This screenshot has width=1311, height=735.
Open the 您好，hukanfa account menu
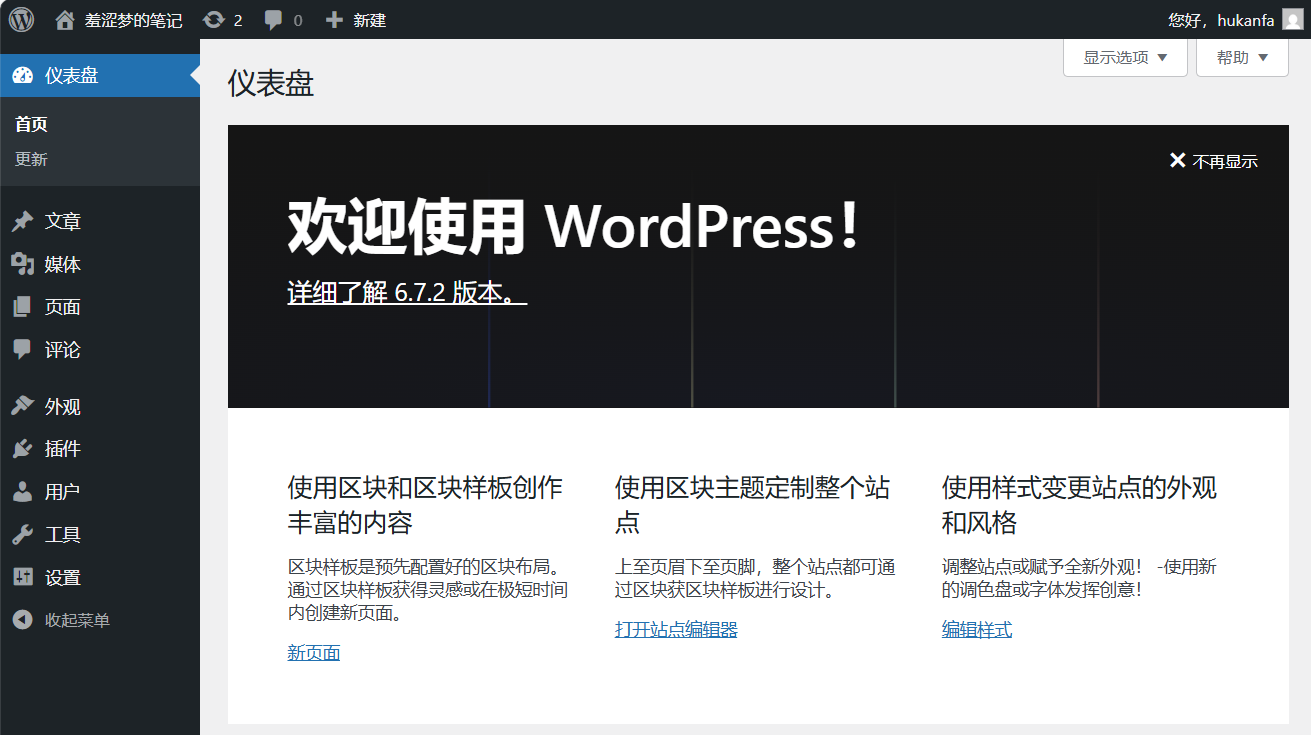tap(1235, 19)
